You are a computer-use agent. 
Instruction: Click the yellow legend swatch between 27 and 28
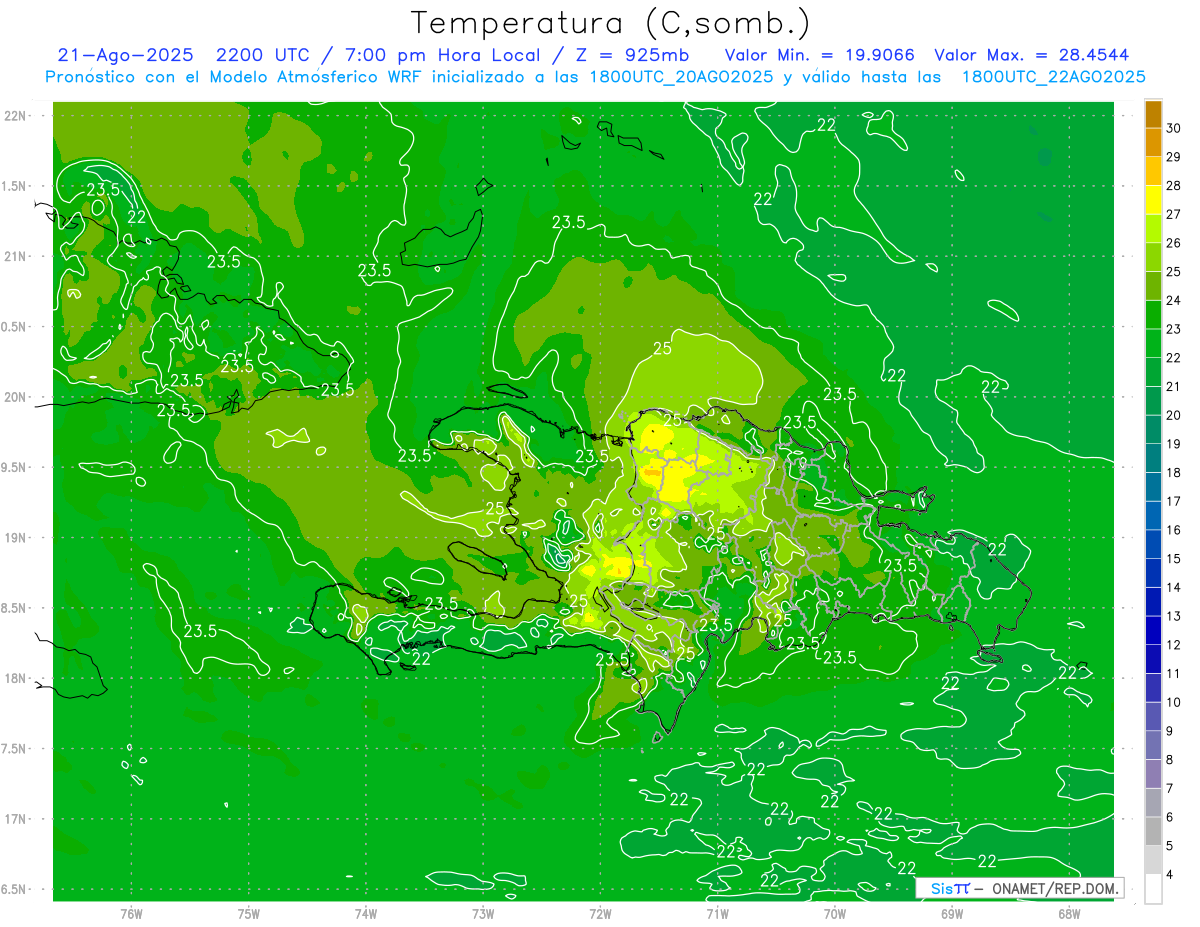(1153, 200)
